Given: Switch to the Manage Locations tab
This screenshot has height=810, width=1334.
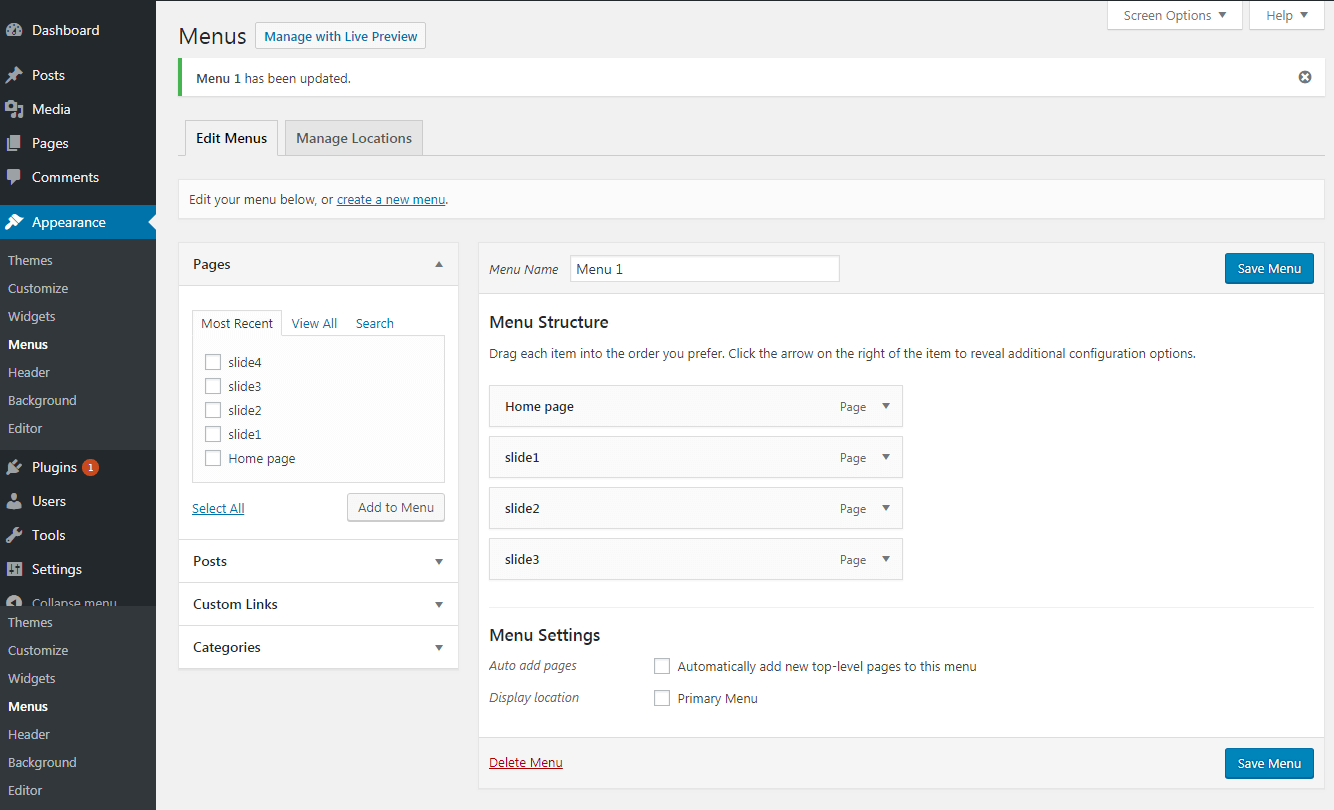Looking at the screenshot, I should (x=354, y=138).
